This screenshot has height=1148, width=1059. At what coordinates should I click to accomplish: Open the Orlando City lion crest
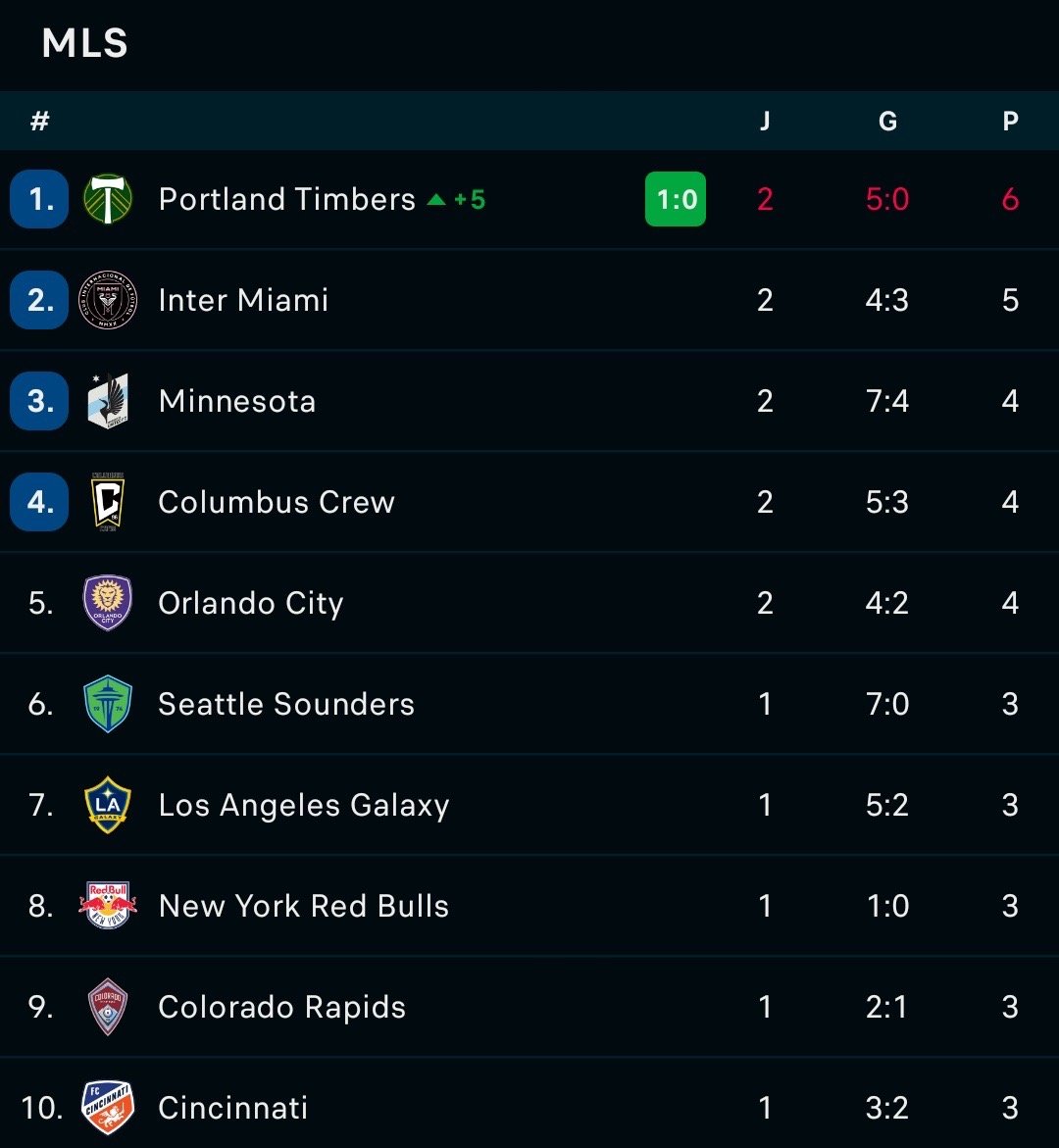(108, 603)
